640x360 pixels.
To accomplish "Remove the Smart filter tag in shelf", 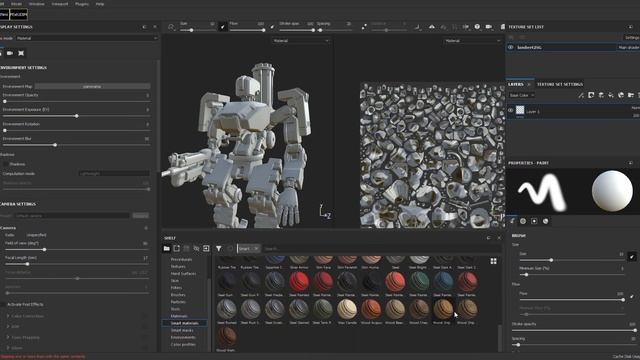I will pos(256,249).
